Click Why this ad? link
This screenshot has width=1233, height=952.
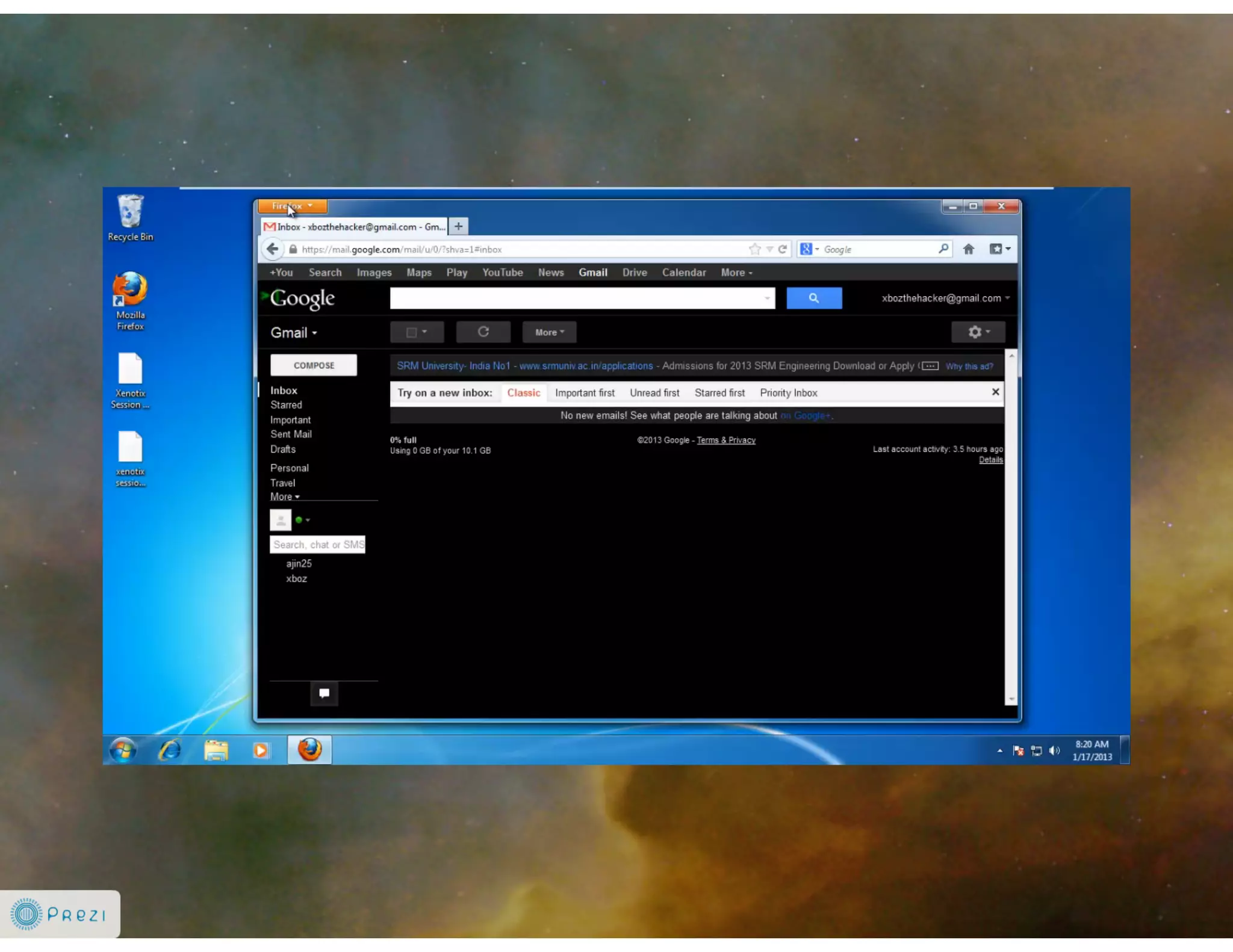(969, 366)
